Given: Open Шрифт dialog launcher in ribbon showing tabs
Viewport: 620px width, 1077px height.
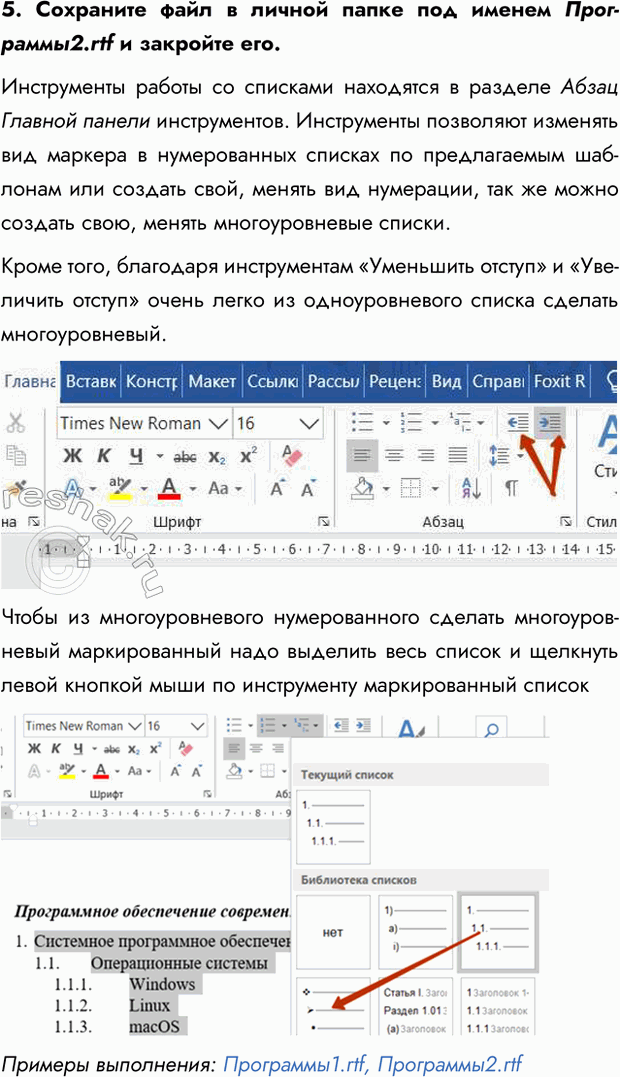Looking at the screenshot, I should point(324,523).
